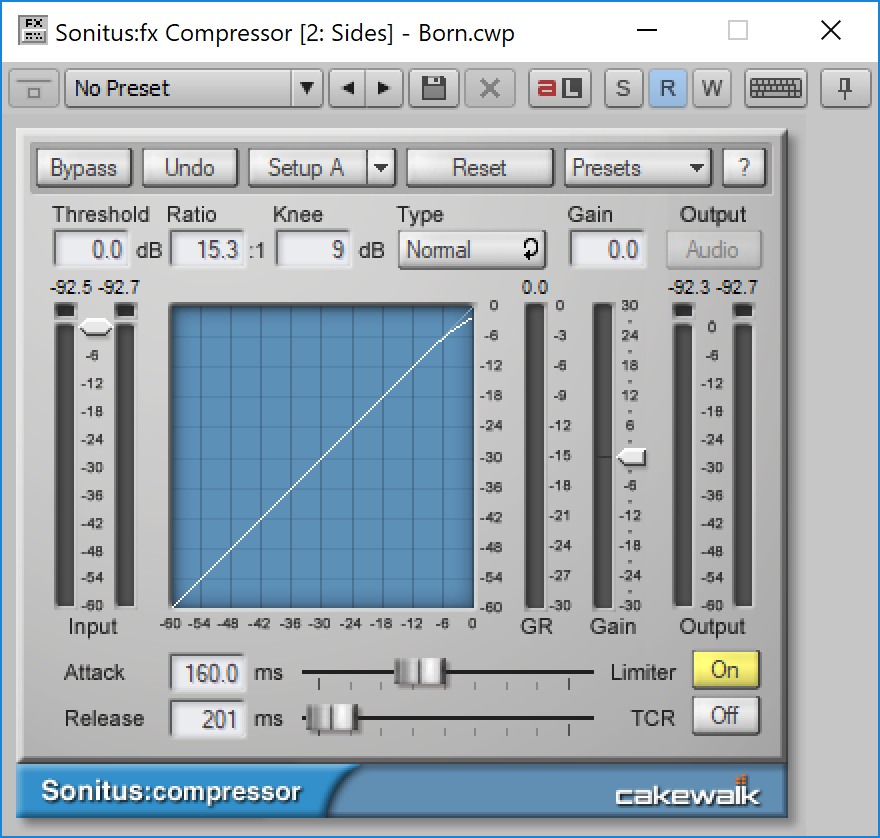
Task: Delete the preset using the X icon
Action: pyautogui.click(x=489, y=88)
